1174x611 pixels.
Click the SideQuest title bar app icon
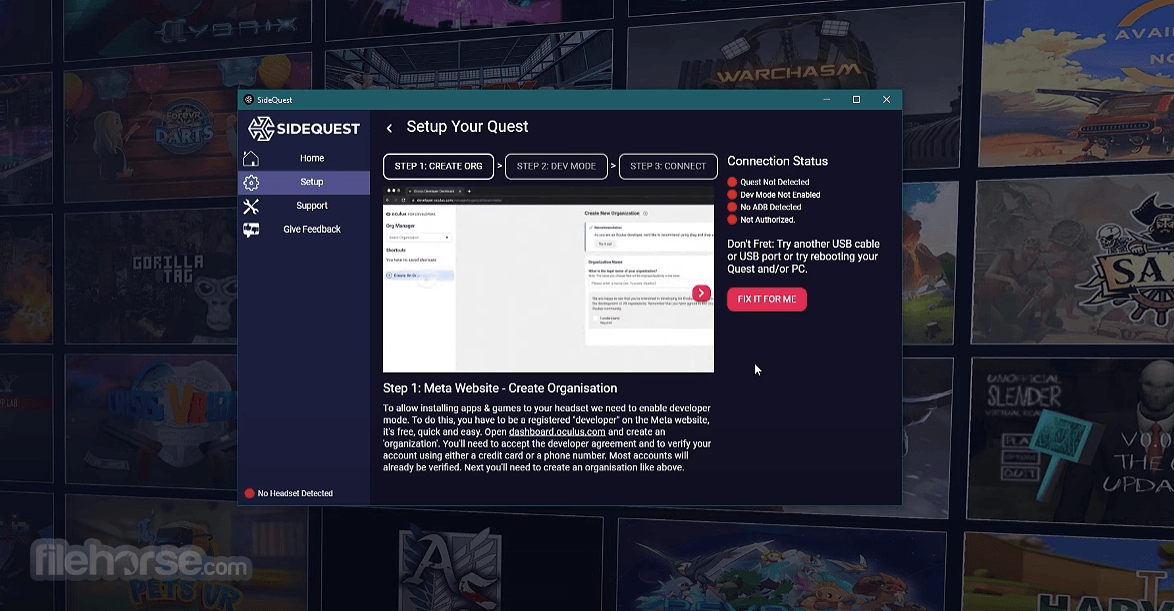tap(249, 100)
